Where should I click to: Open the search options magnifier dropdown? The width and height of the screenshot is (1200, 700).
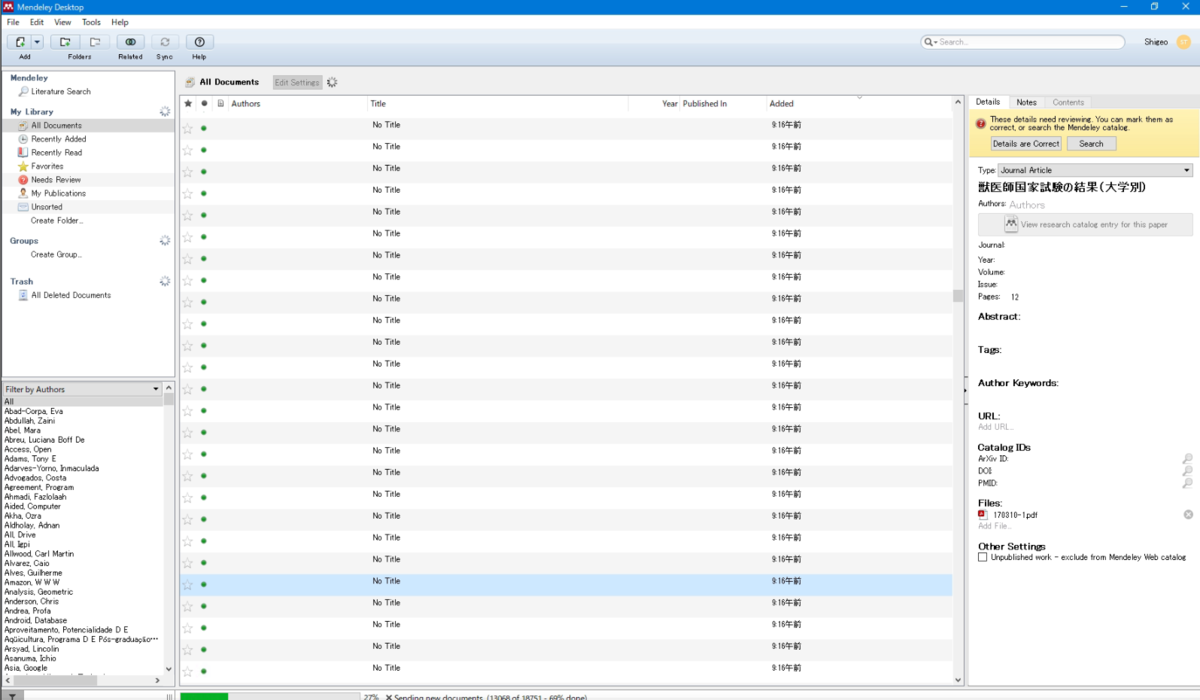(x=930, y=42)
